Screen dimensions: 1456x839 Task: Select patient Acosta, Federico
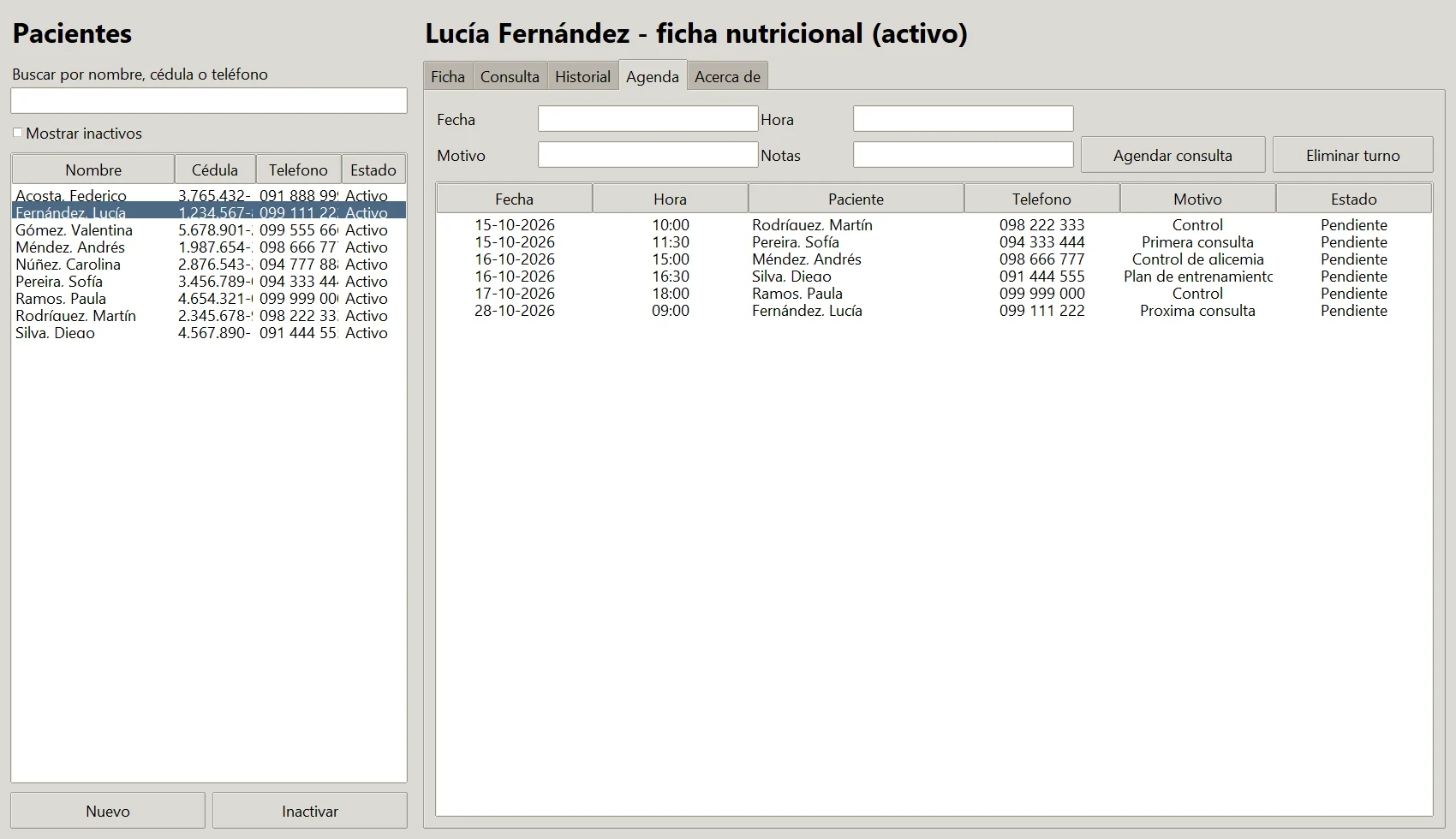pyautogui.click(x=209, y=195)
